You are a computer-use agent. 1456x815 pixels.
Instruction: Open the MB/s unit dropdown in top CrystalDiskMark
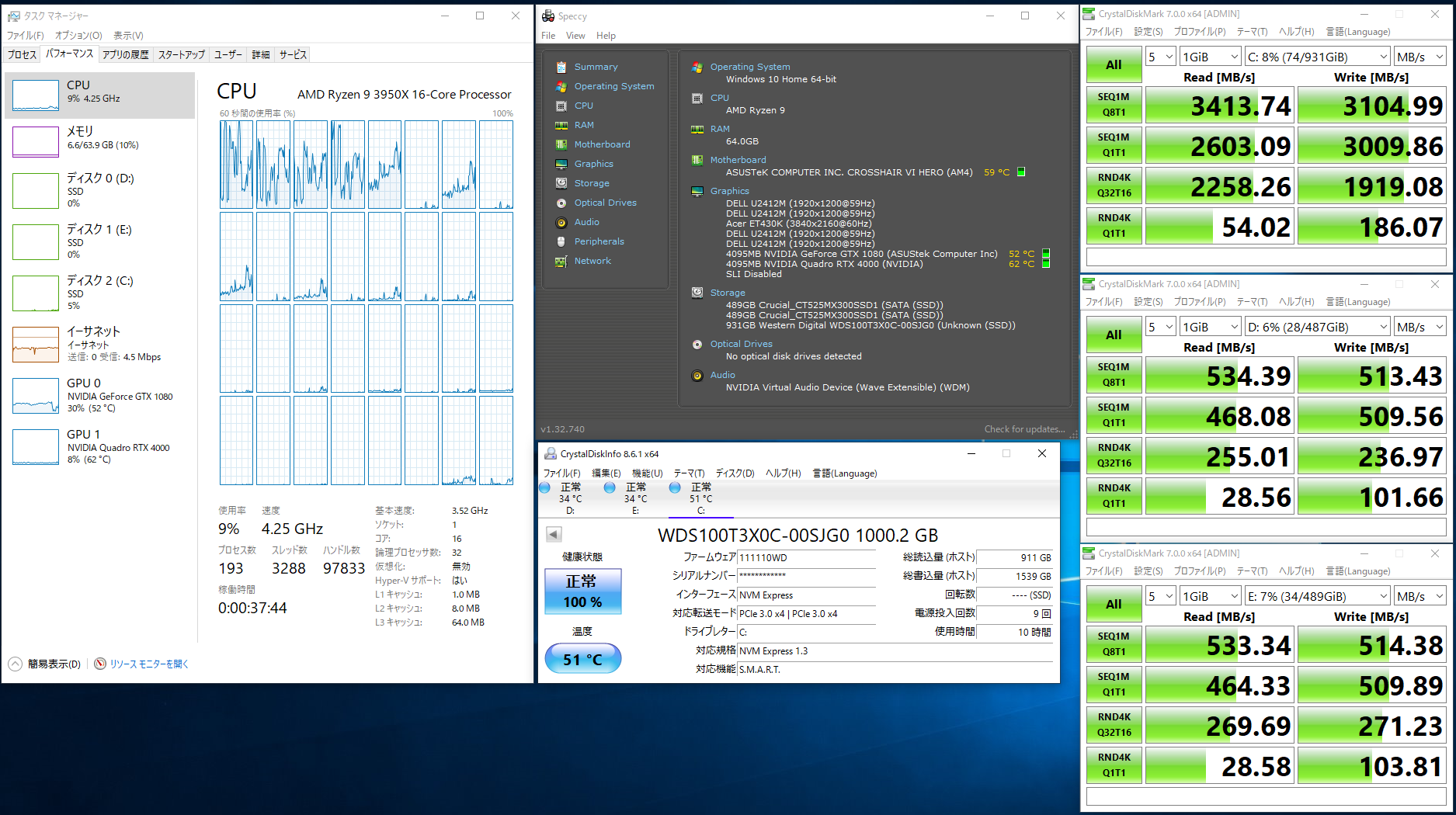tap(1419, 57)
